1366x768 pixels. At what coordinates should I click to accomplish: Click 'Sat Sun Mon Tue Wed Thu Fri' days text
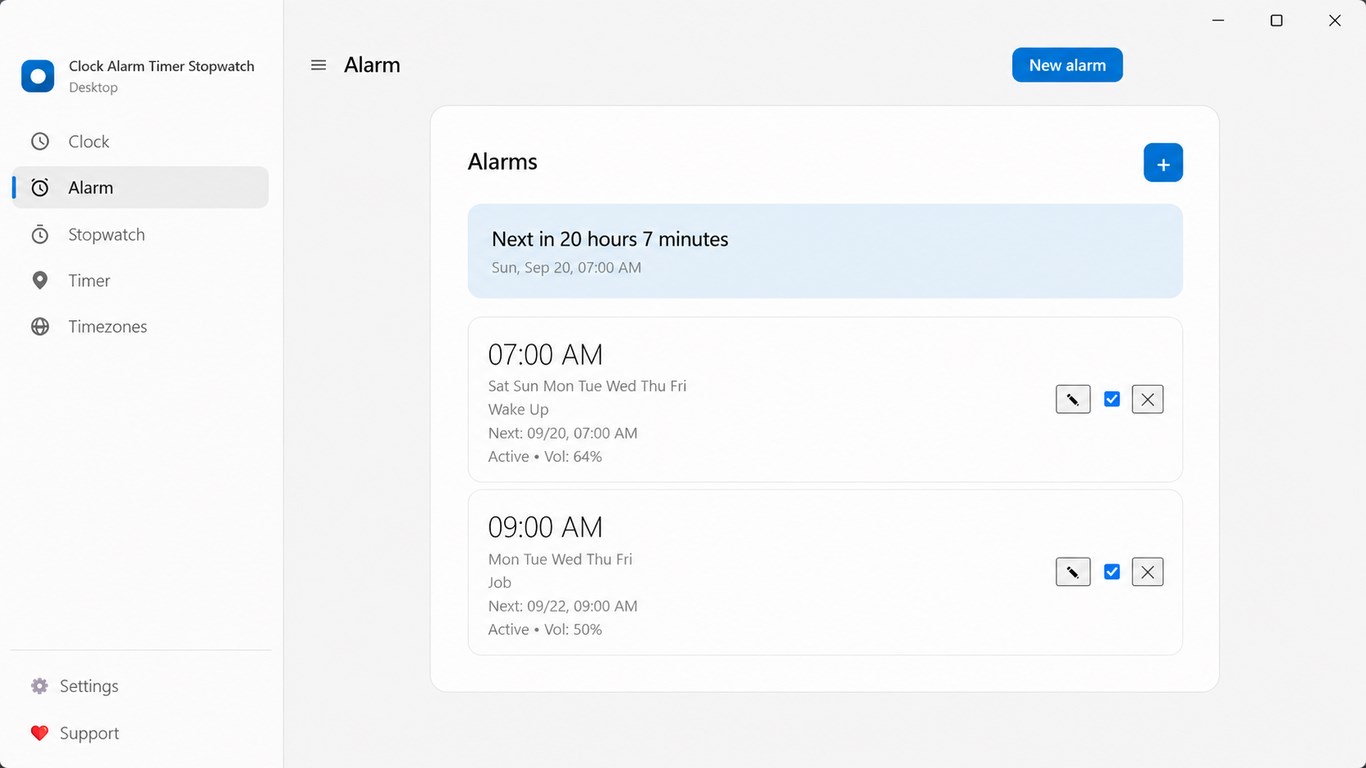coord(587,386)
